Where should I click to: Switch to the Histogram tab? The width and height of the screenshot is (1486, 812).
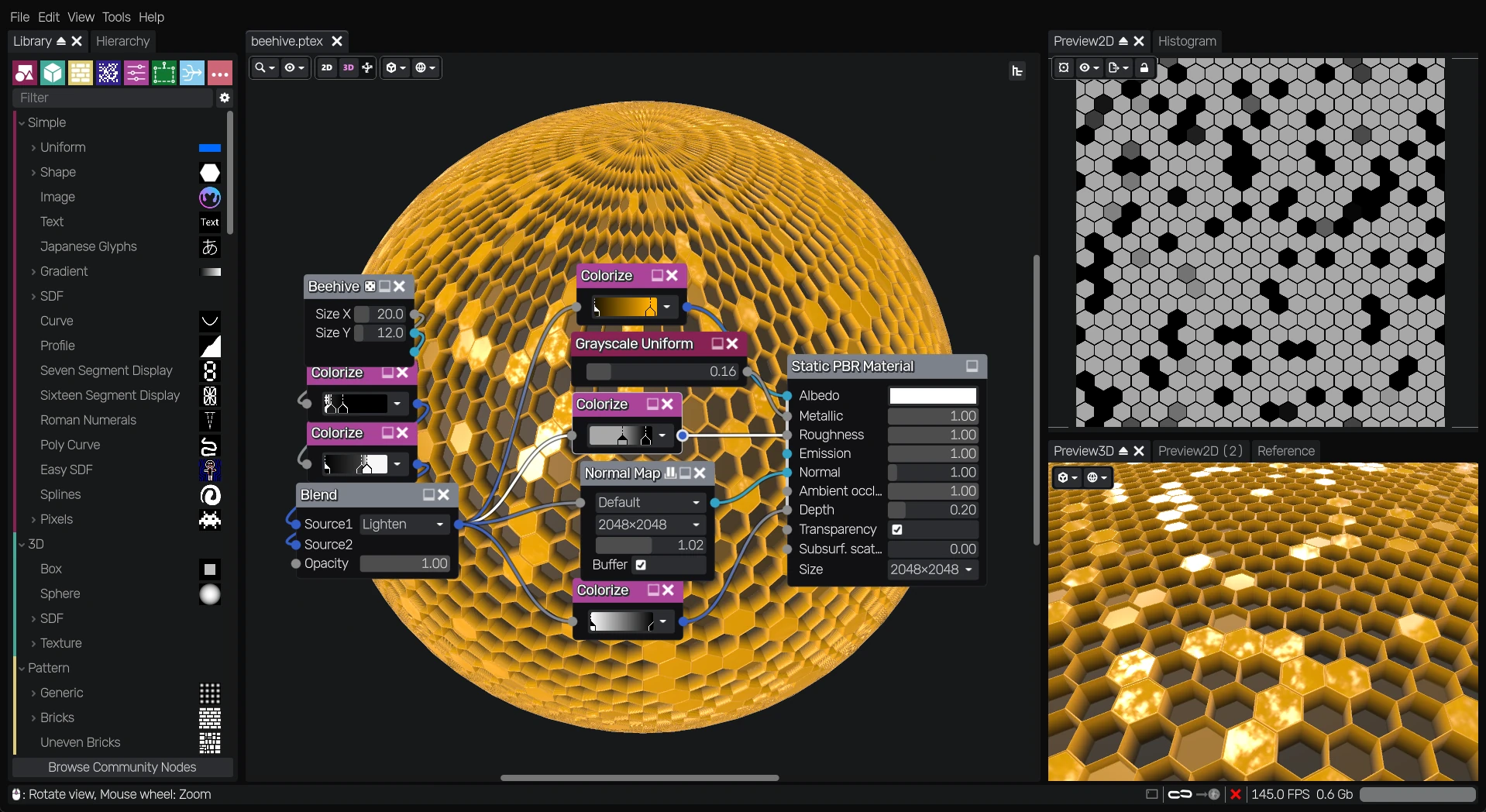pyautogui.click(x=1187, y=41)
